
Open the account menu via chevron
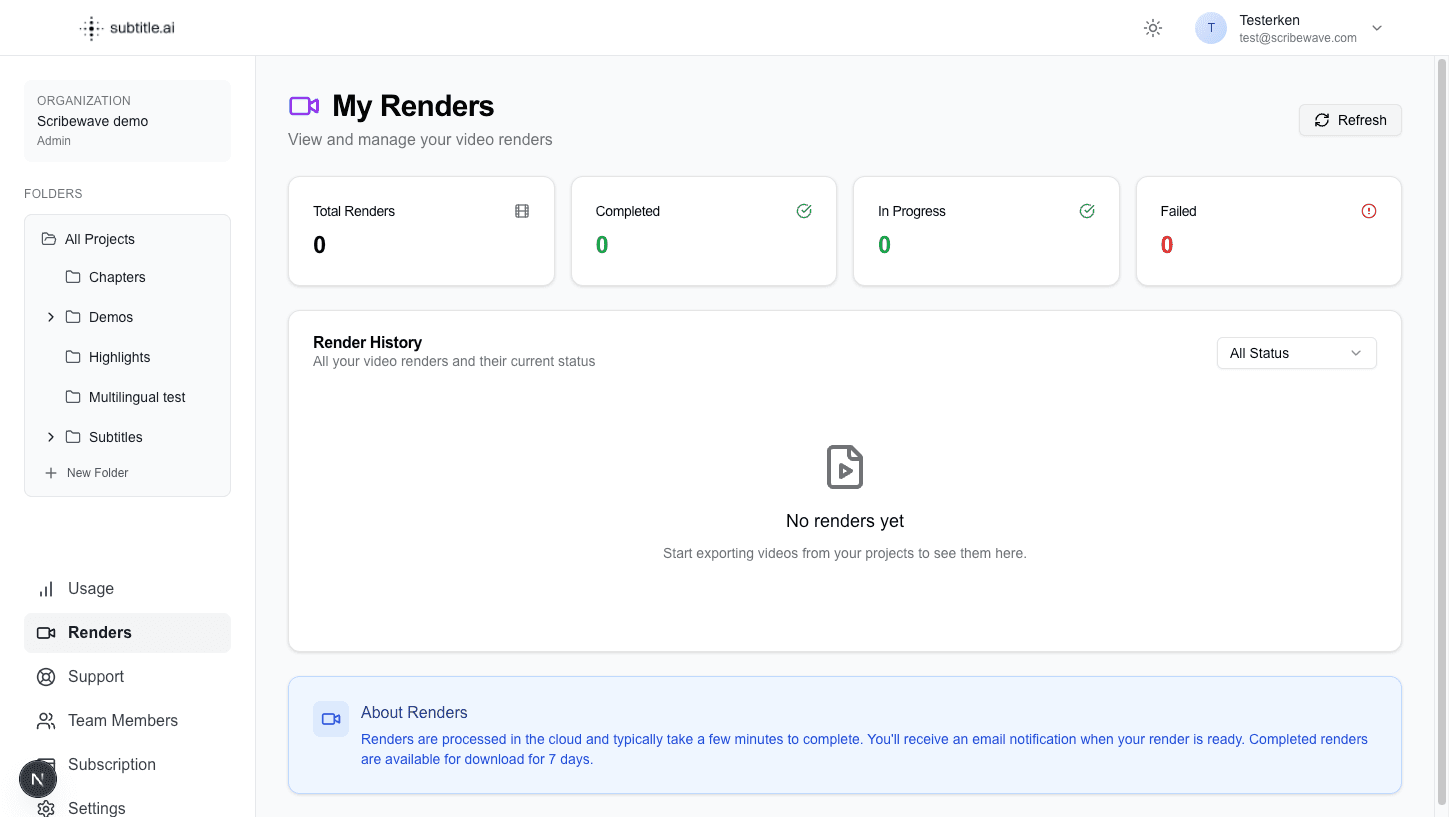1377,28
